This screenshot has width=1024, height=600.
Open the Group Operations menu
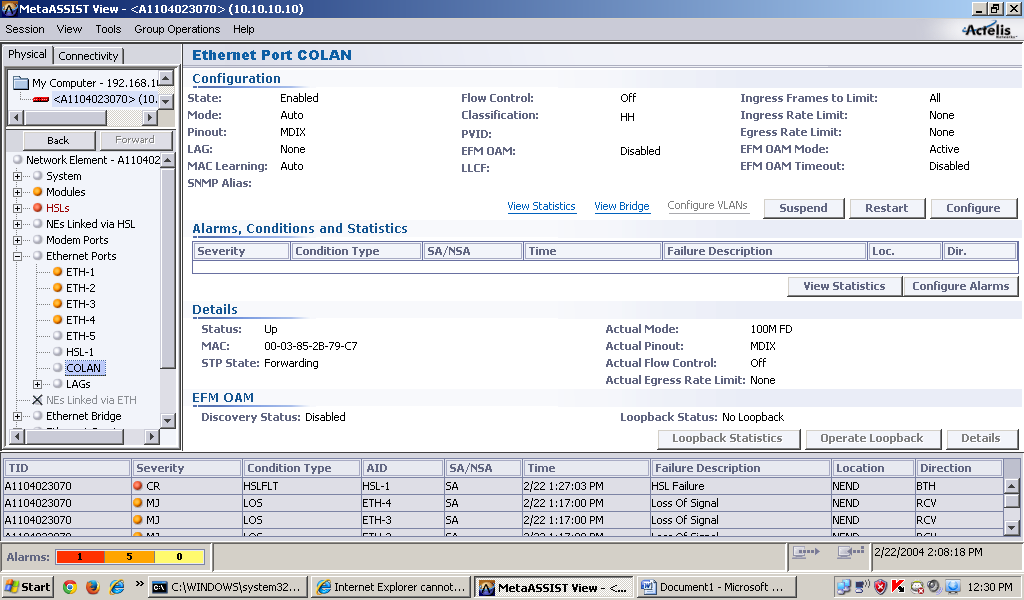[176, 29]
